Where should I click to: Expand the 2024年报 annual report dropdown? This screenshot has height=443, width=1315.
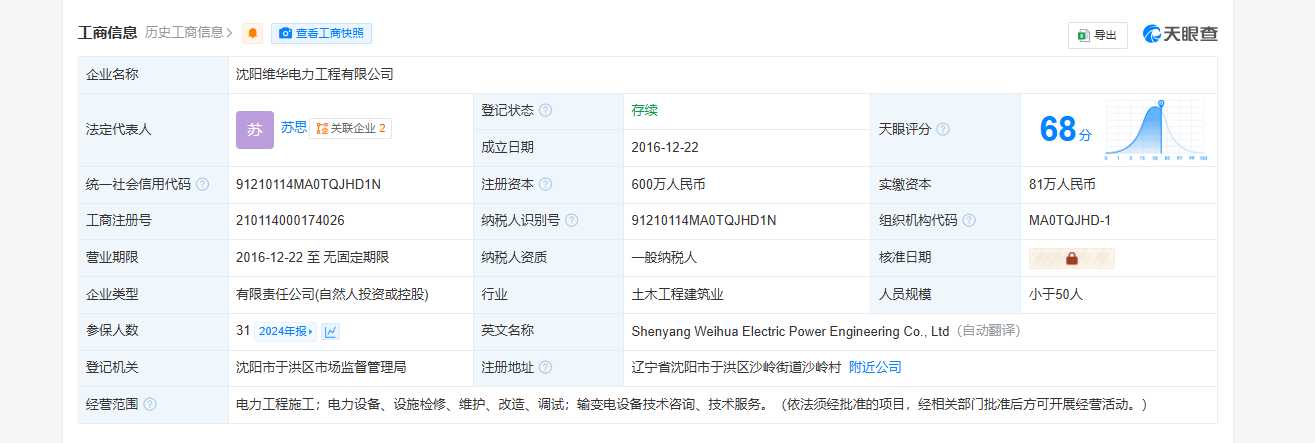[285, 332]
